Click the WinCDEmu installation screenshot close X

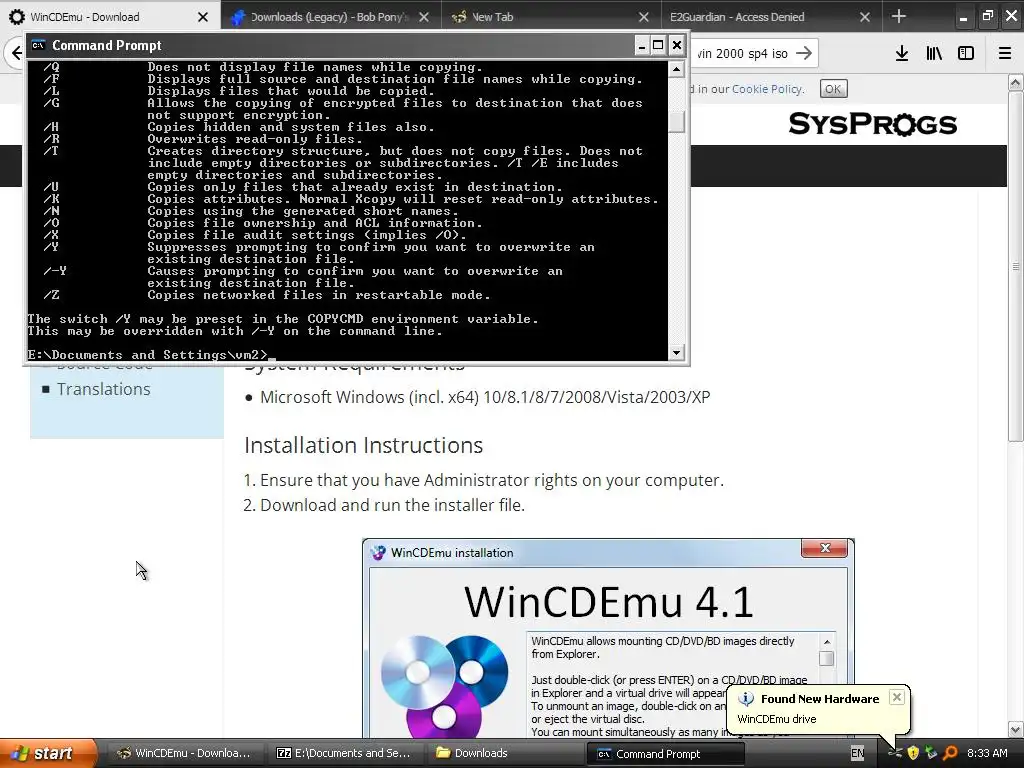[x=825, y=548]
